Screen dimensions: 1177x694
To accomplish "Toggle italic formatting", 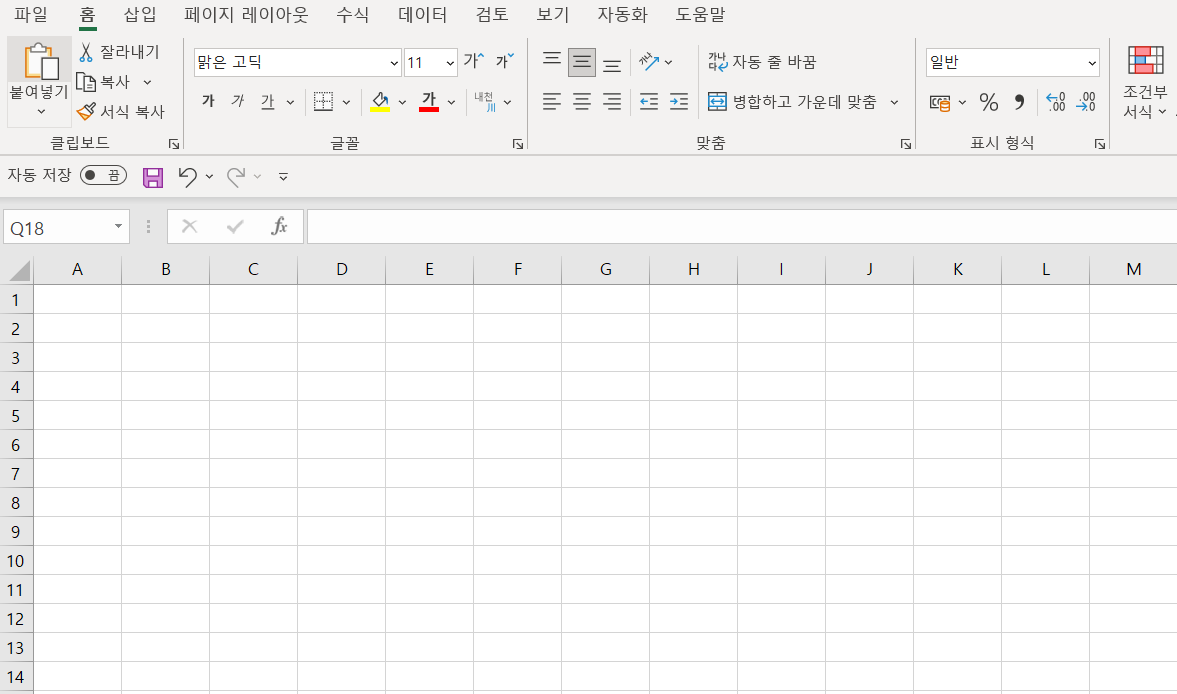I will 237,101.
